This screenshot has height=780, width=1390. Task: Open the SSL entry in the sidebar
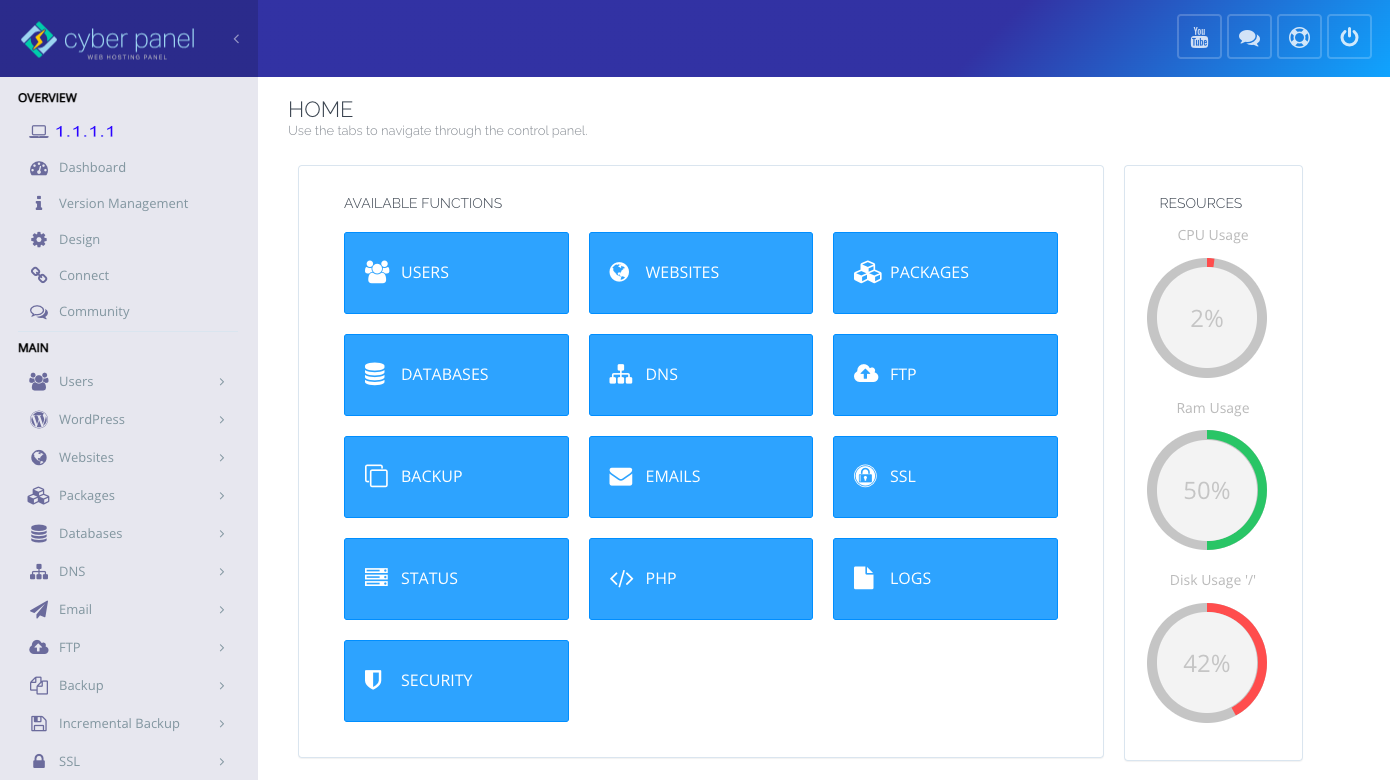coord(70,761)
